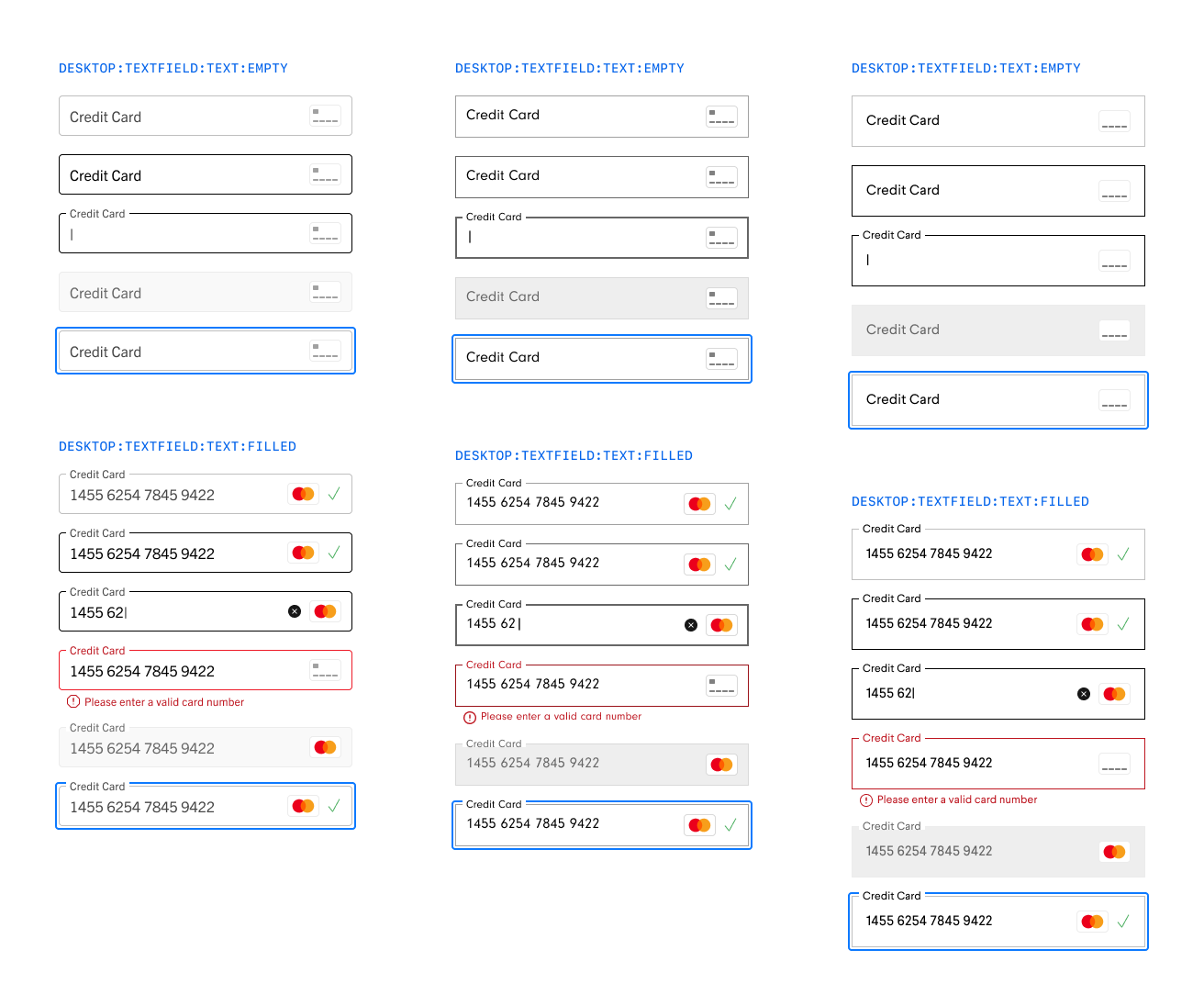Screen dimensions: 1204x1006
Task: Click the Mastercard icon in right column's blue-focused filled field
Action: pos(1092,922)
